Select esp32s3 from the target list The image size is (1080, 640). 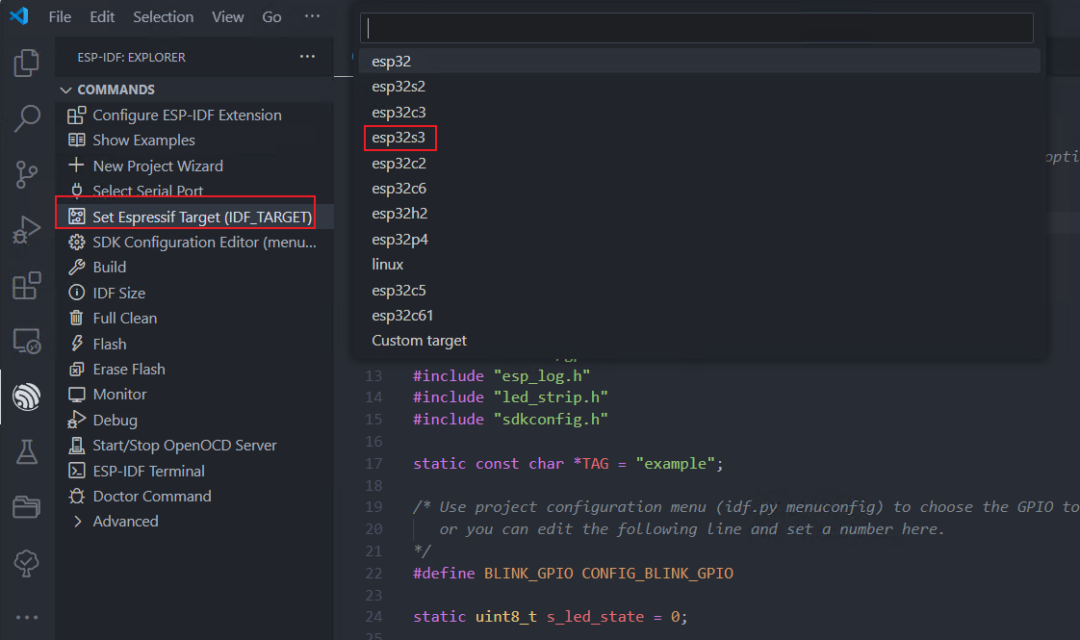pyautogui.click(x=399, y=137)
